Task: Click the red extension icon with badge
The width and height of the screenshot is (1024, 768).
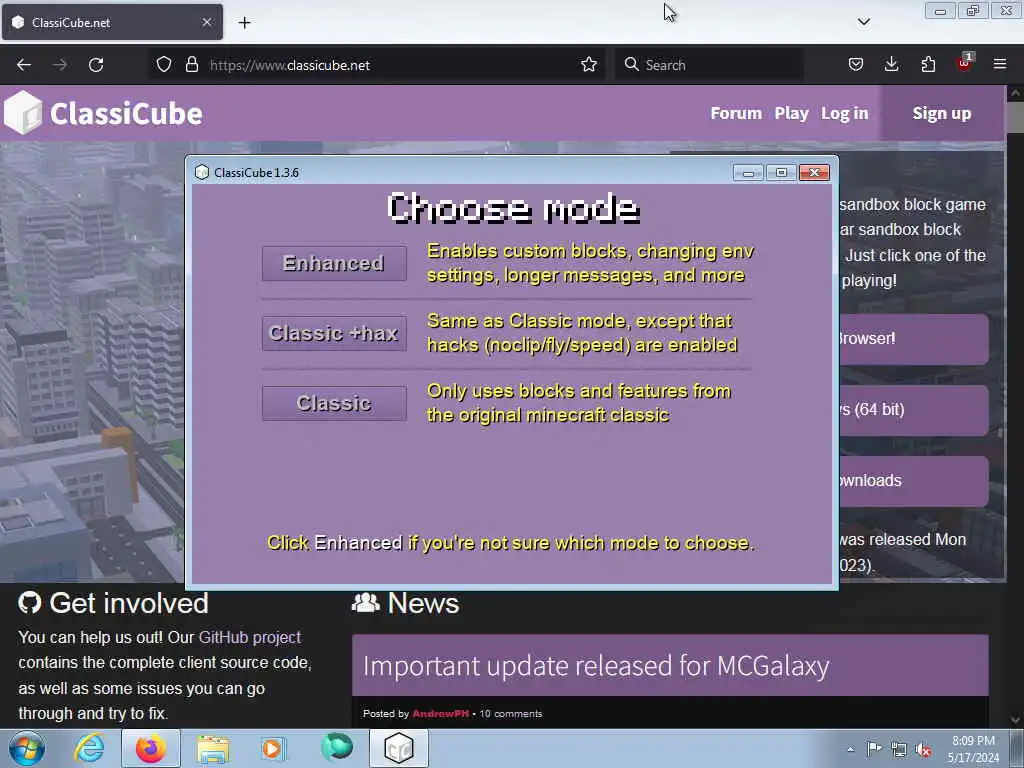Action: tap(965, 63)
